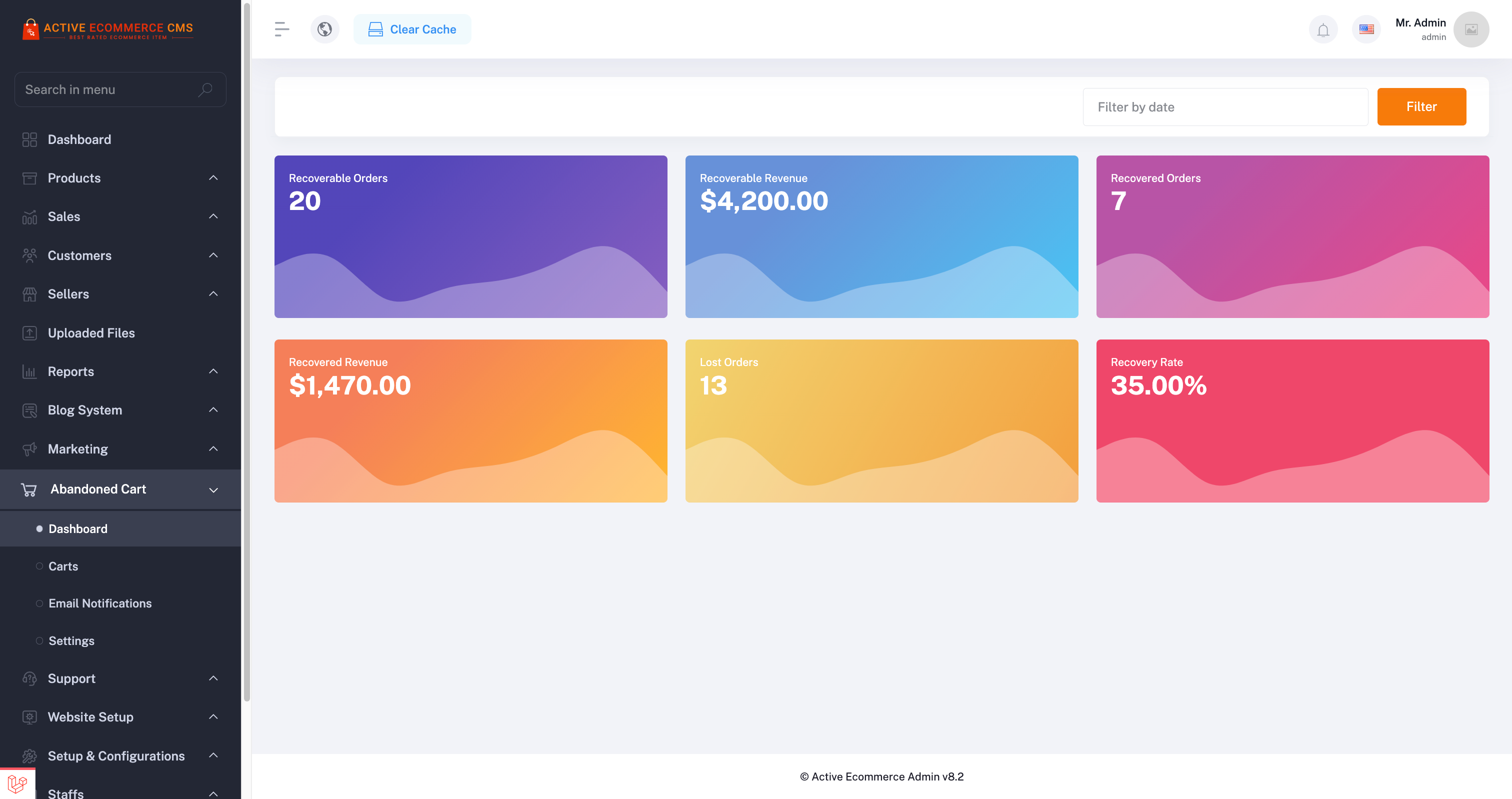Expand the Support menu chevron
Screen dimensions: 1512x799
coord(213,678)
